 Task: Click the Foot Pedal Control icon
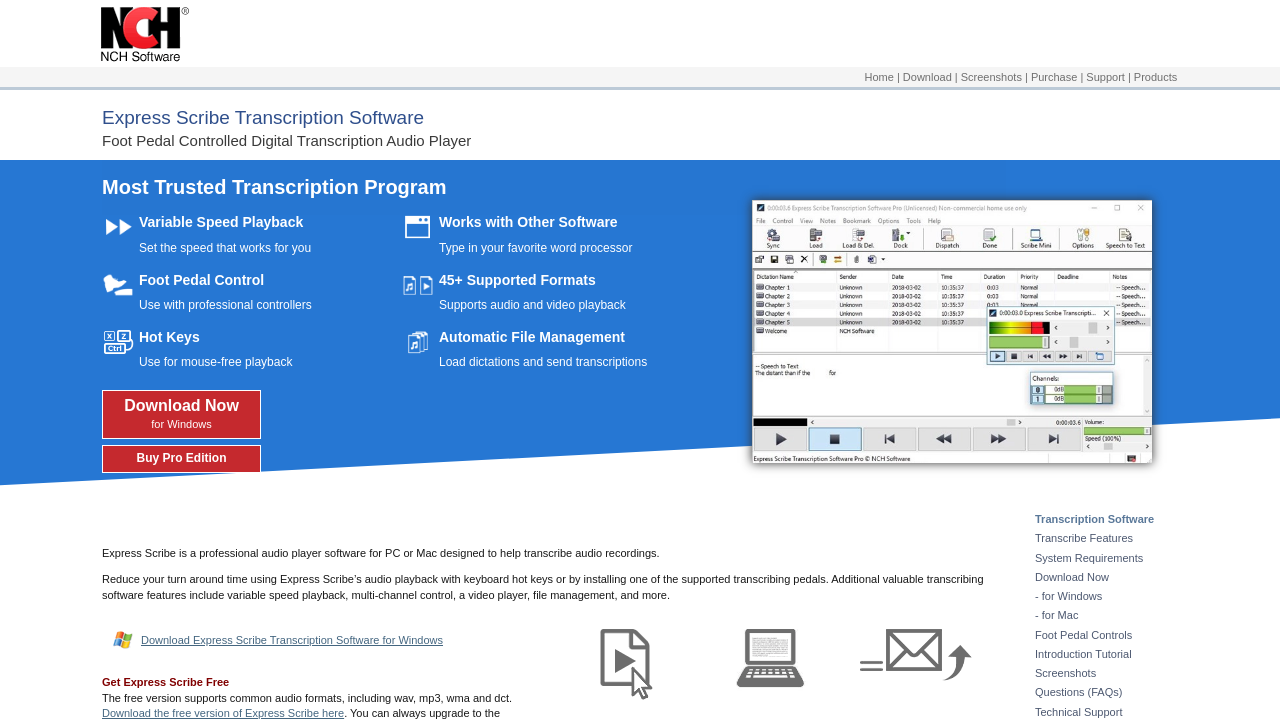point(117,285)
